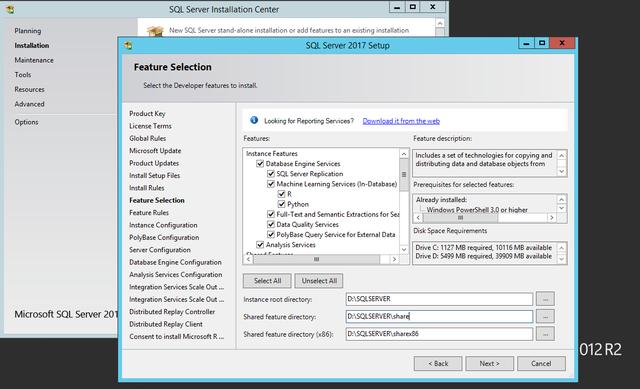Screen dimensions: 640x389
Task: Click the Distributed Replay Controller step
Action: 172,312
